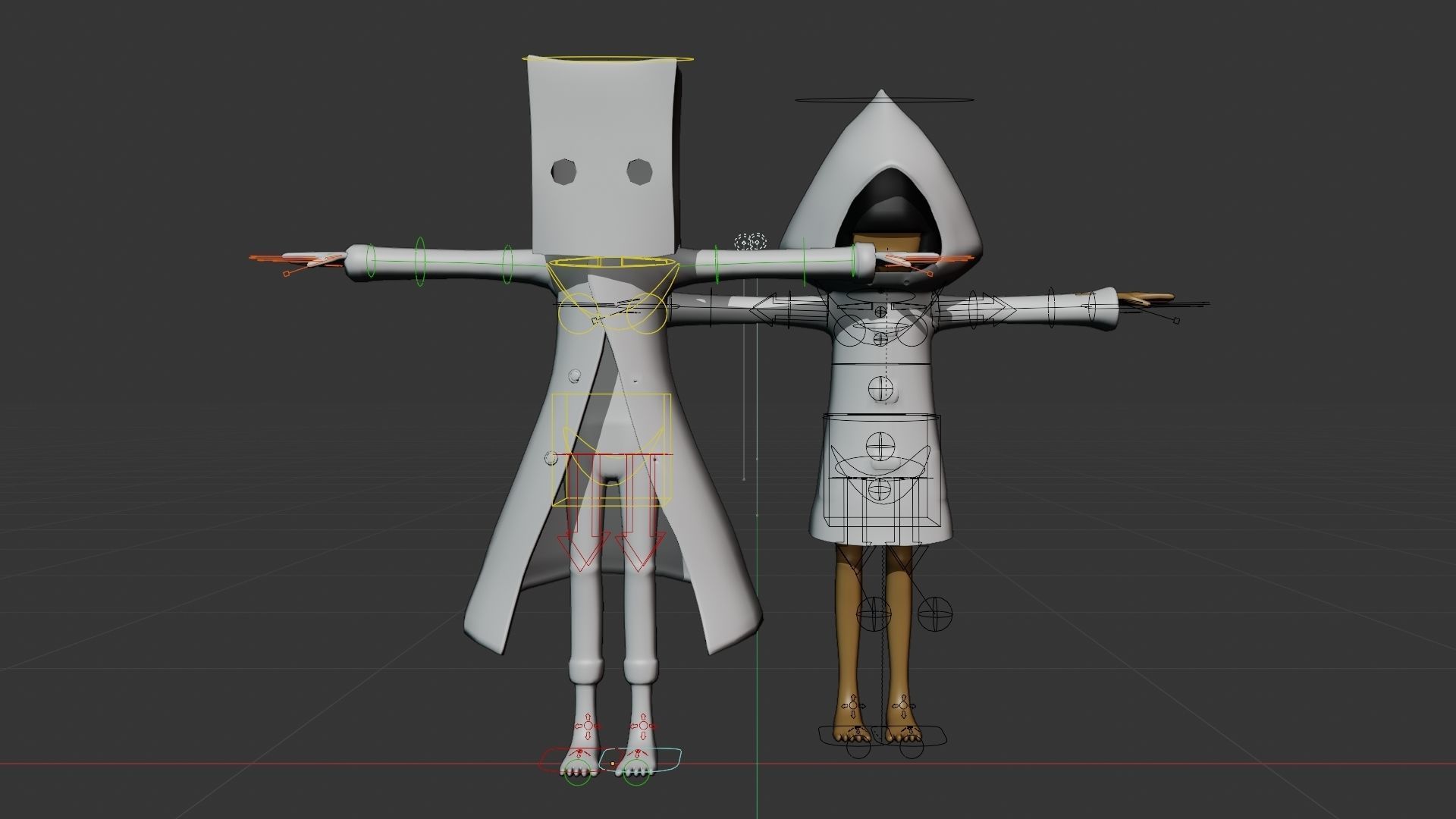This screenshot has width=1456, height=819.
Task: Select black four-arrow control on hooded character's screen-left ankle
Action: point(853,706)
